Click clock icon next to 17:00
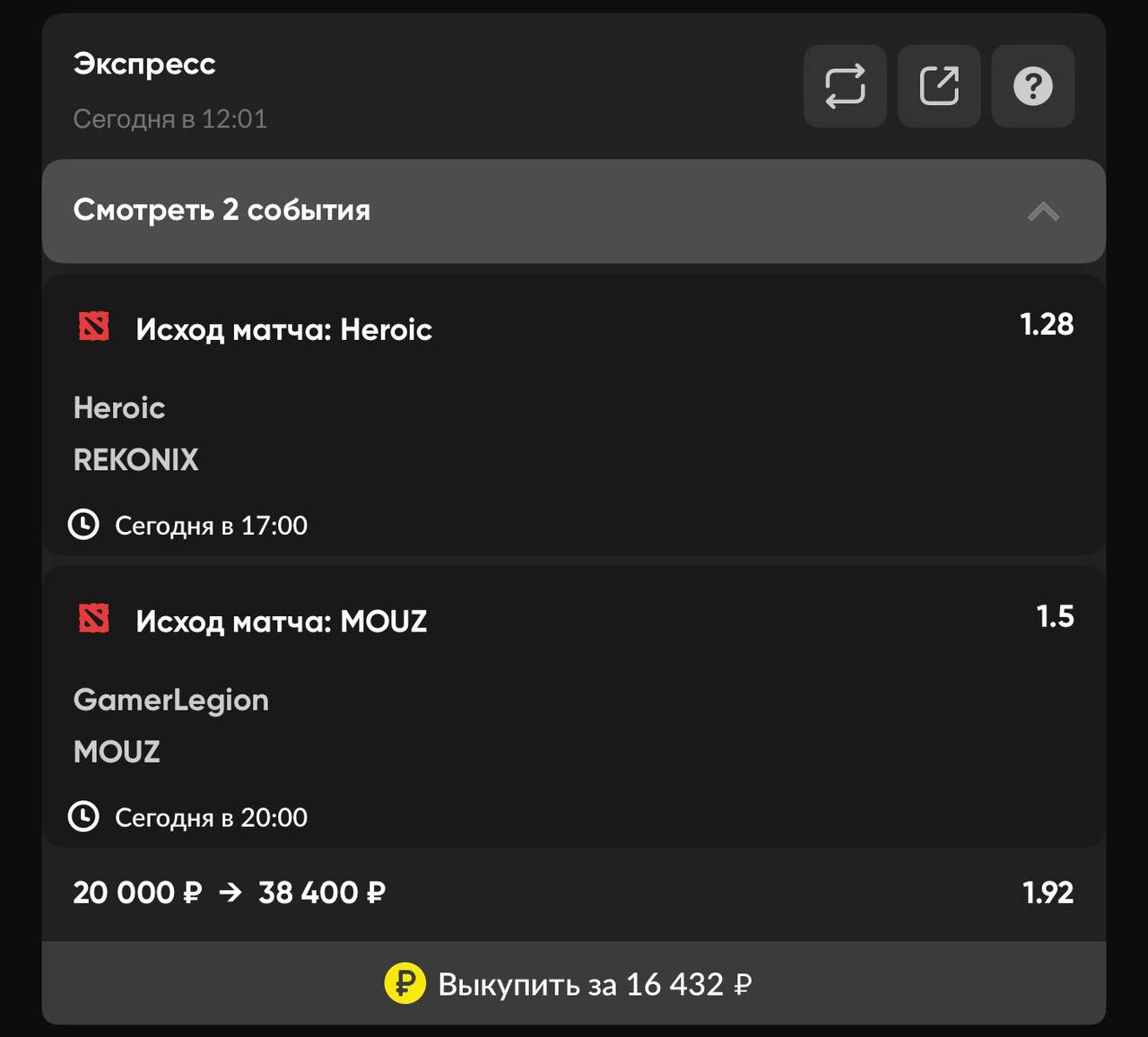This screenshot has height=1037, width=1148. (84, 524)
